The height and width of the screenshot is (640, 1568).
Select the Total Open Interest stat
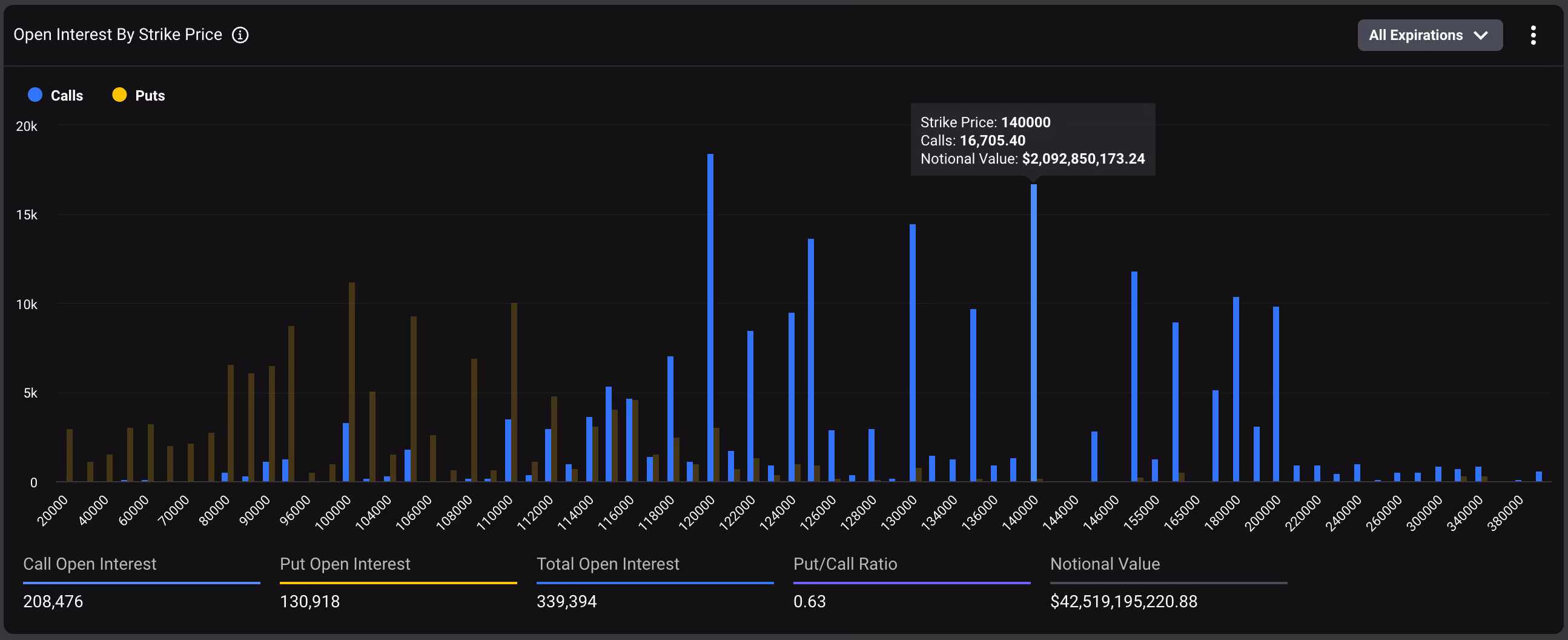point(607,564)
